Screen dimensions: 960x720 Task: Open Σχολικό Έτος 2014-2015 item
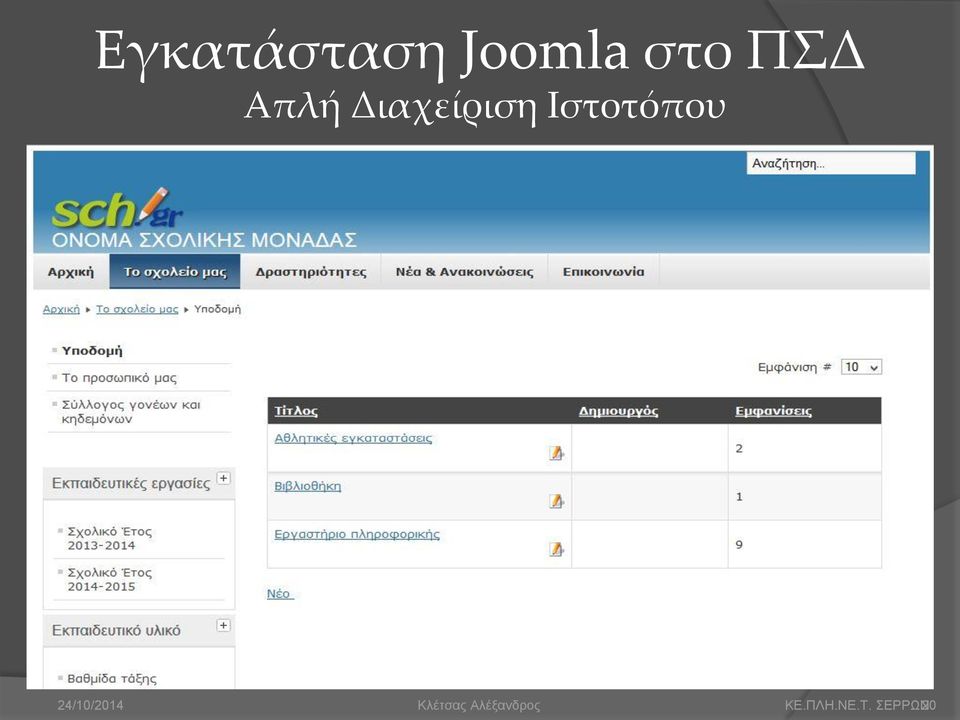(110, 579)
